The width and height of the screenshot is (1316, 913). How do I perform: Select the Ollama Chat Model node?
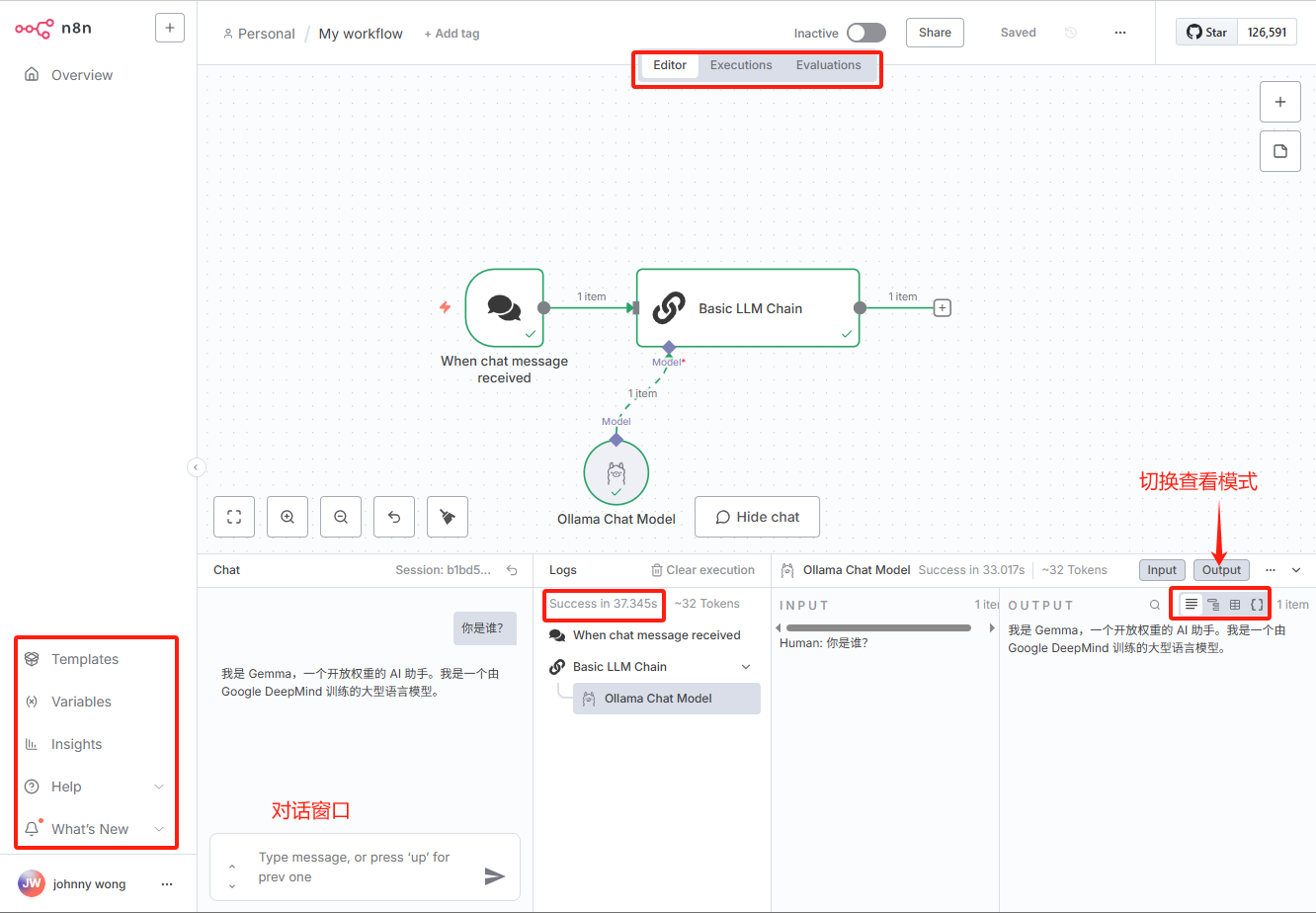click(617, 473)
